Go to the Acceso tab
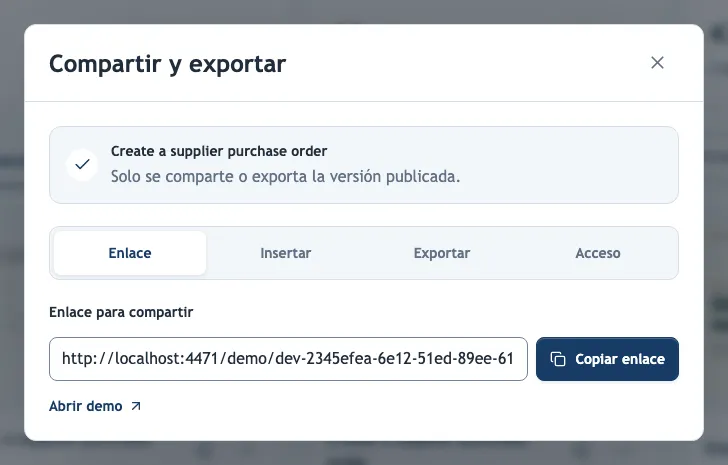Viewport: 728px width, 465px height. click(x=598, y=253)
